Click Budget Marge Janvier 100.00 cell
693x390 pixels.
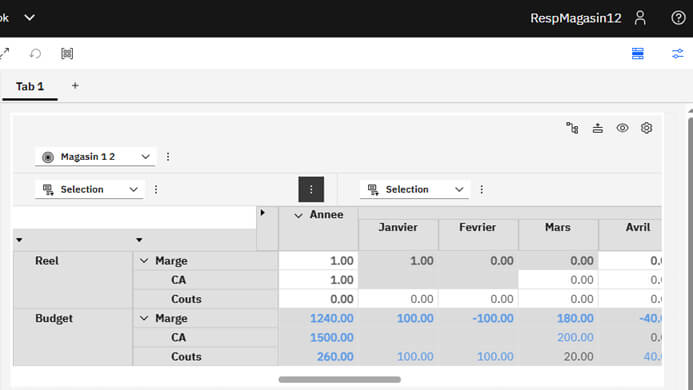398,318
